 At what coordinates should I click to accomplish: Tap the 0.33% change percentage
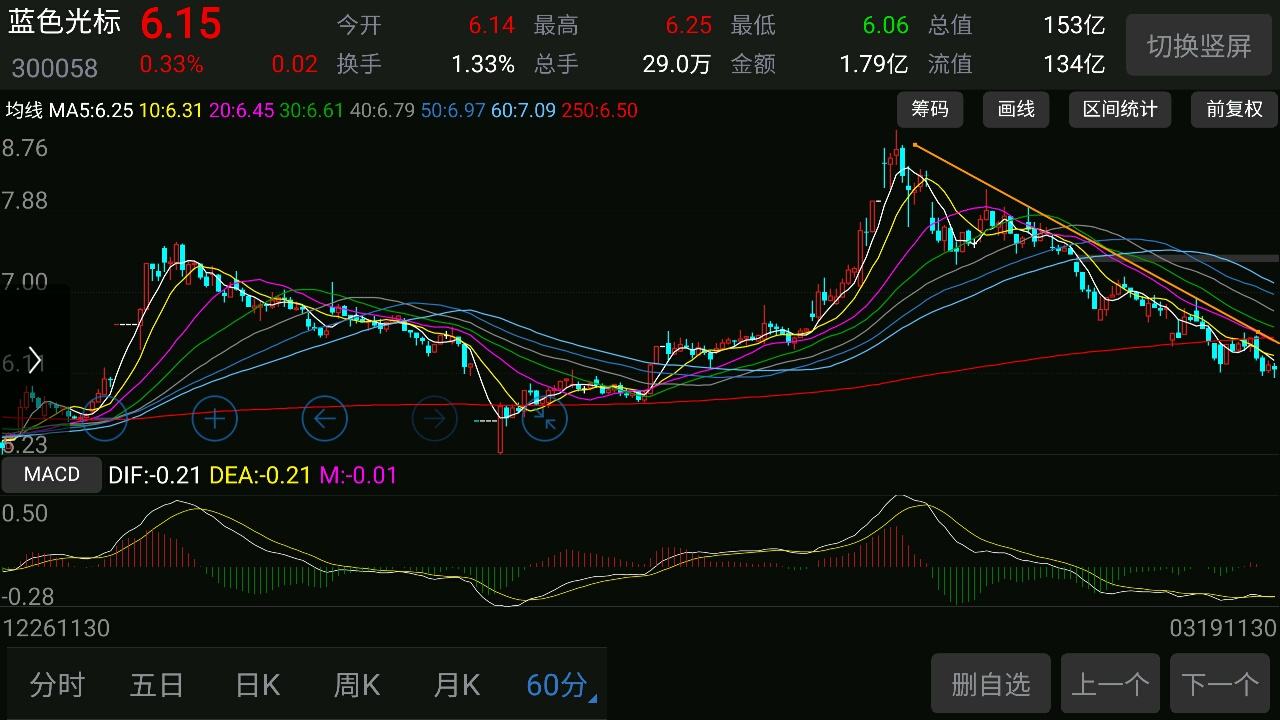tap(171, 65)
